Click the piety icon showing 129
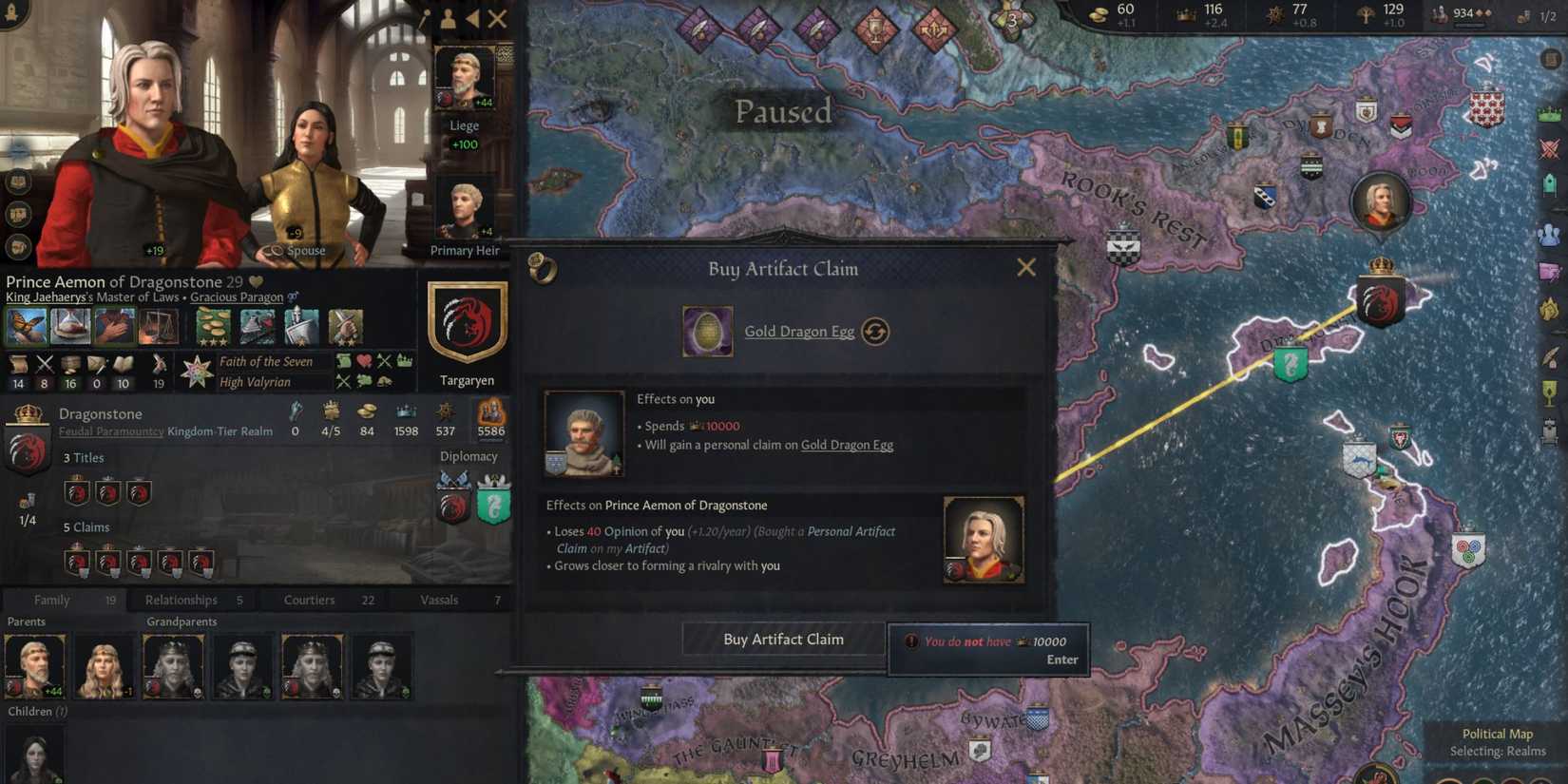The height and width of the screenshot is (784, 1568). click(x=1365, y=14)
